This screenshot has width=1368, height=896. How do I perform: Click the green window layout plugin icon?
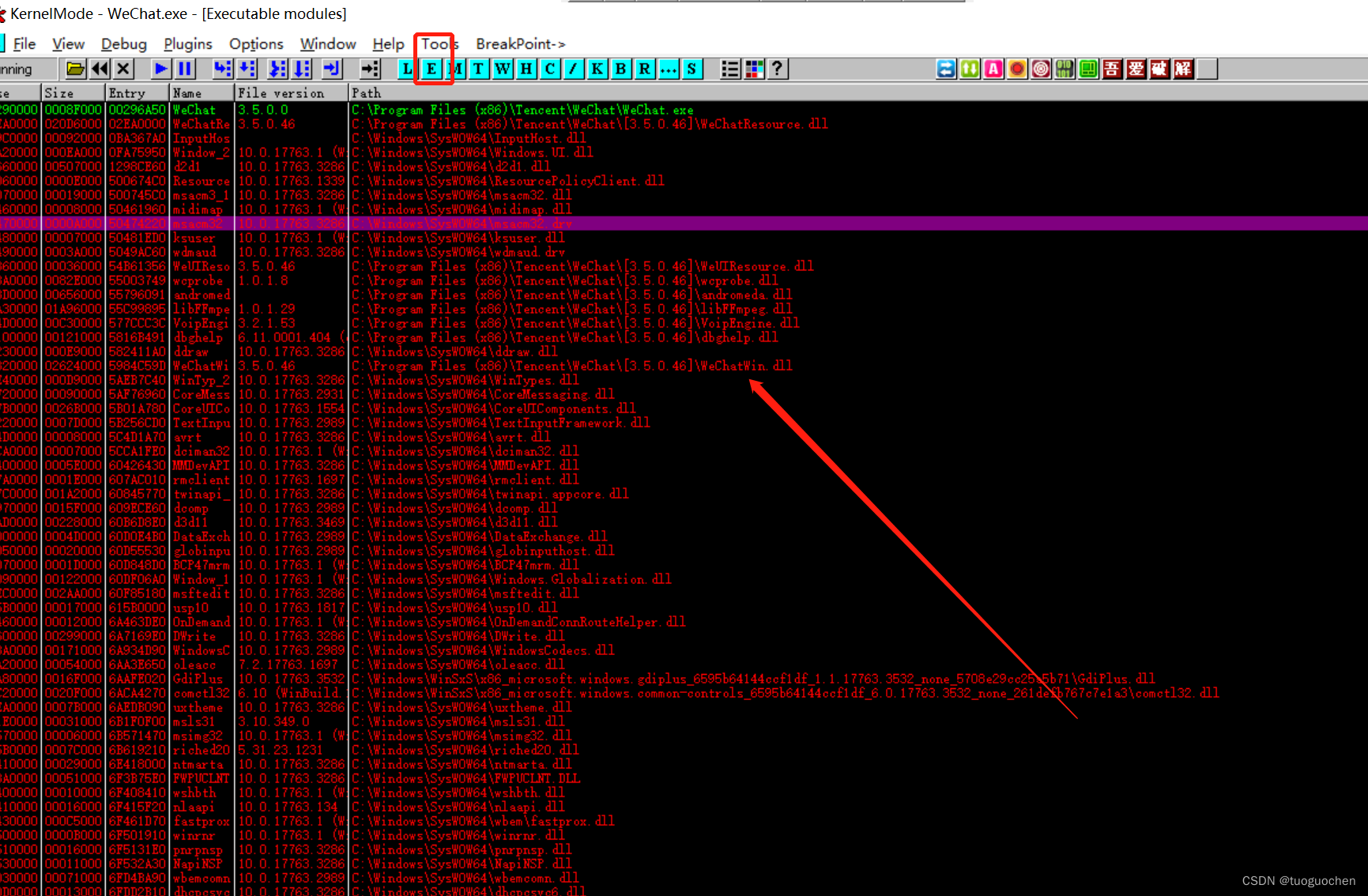pos(1088,69)
